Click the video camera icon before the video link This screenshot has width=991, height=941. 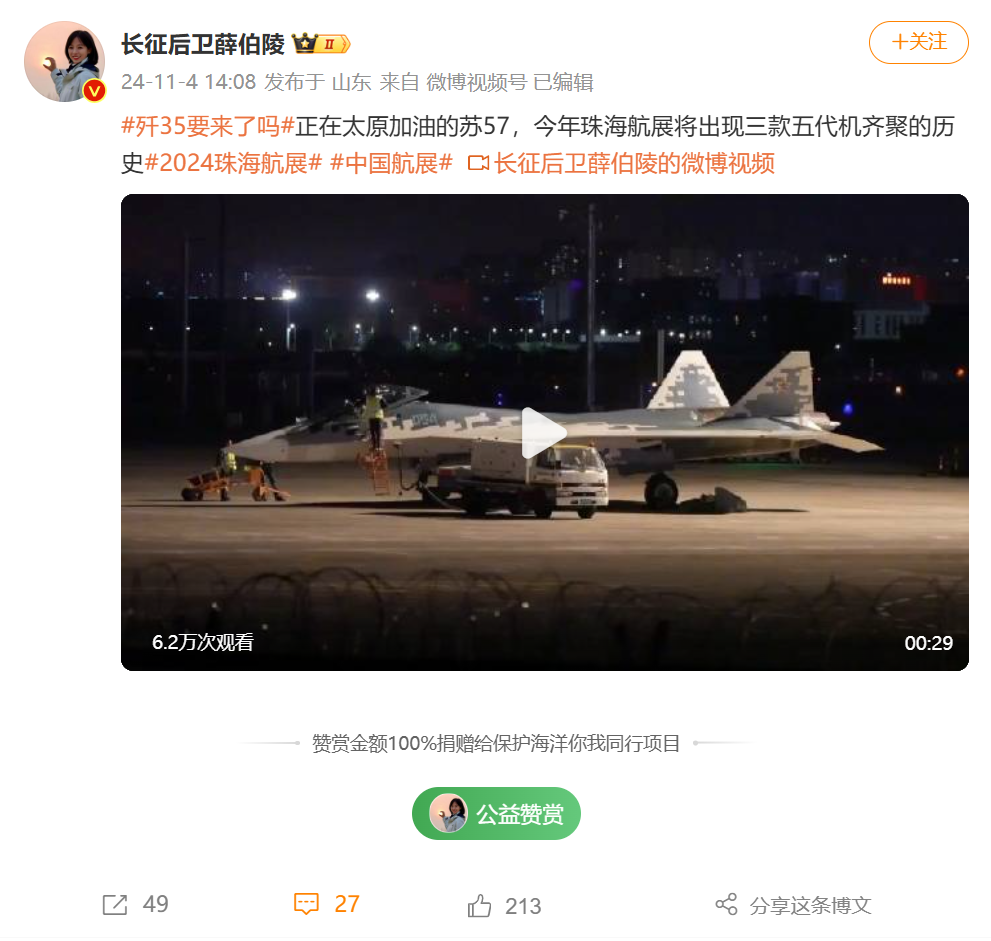tap(478, 163)
